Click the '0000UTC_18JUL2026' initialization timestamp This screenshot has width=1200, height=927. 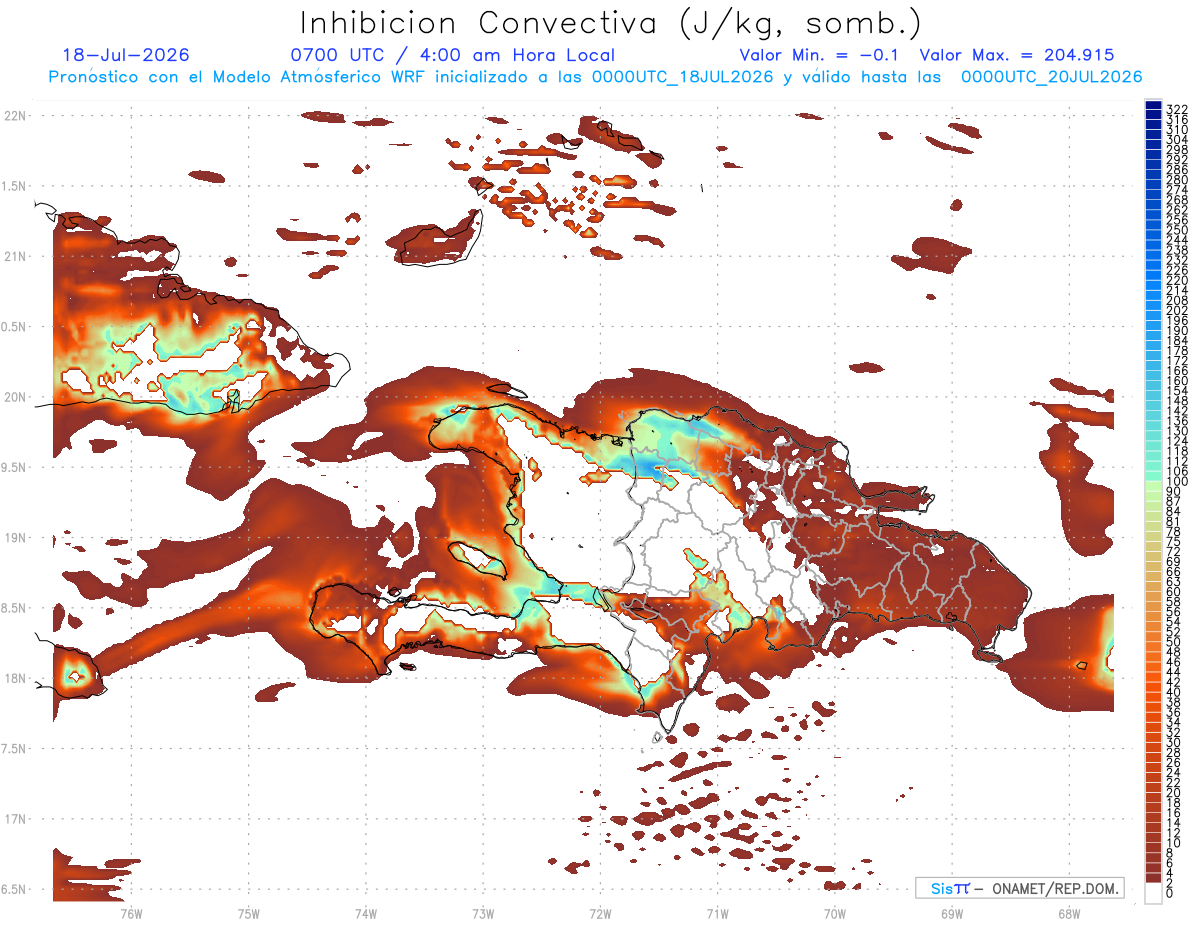pos(683,77)
